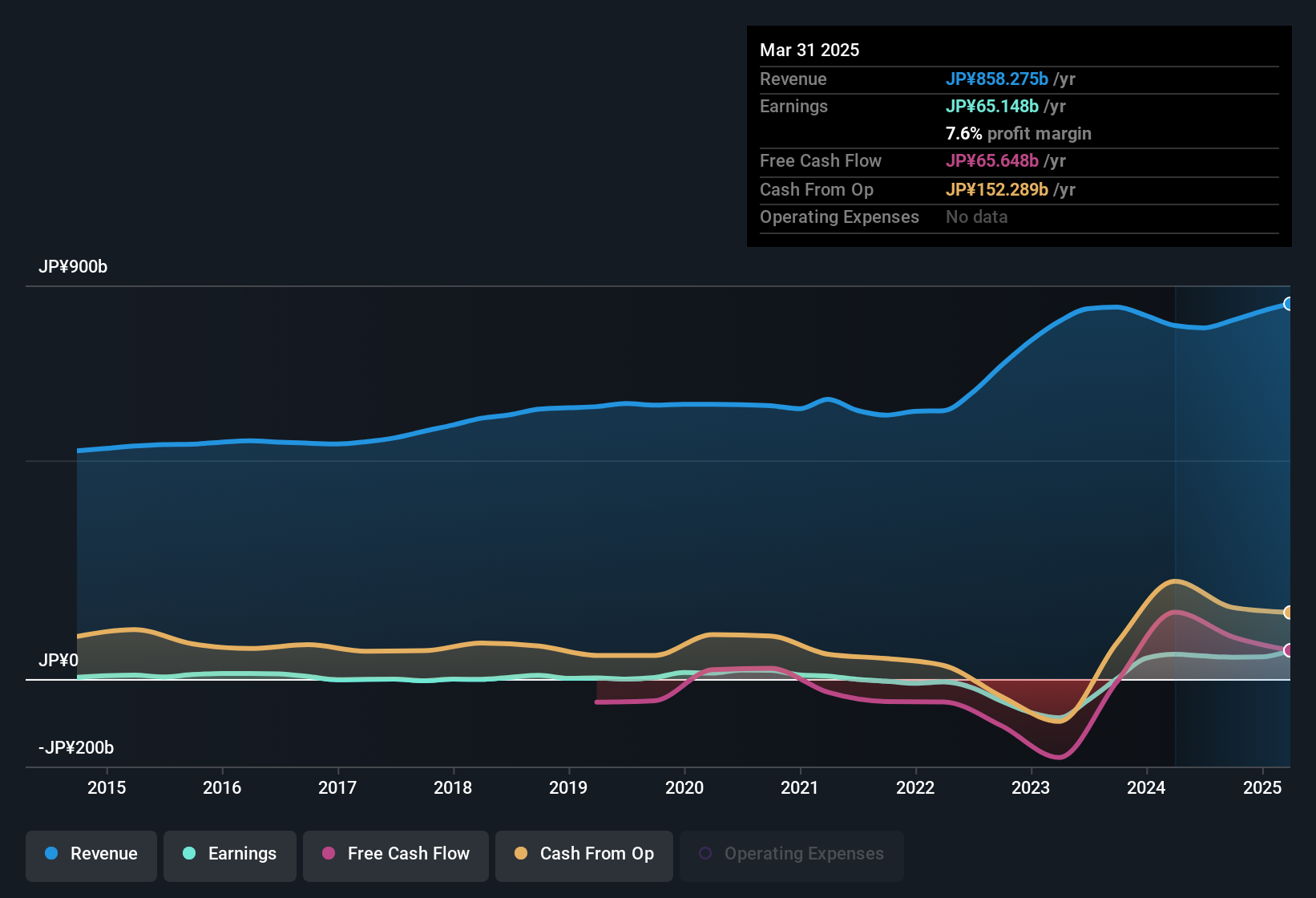1316x898 pixels.
Task: Click the Mar 31 2025 tooltip header
Action: [809, 51]
